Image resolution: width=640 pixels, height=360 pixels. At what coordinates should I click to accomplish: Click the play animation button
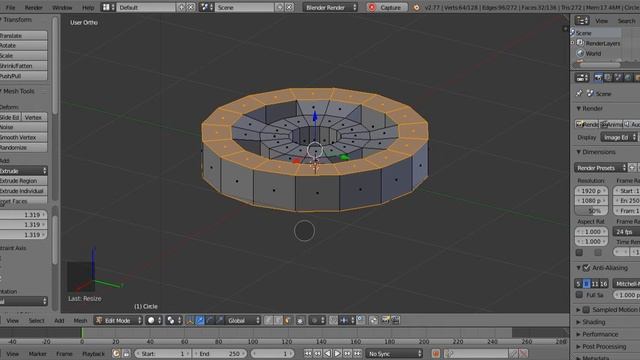tap(338, 353)
